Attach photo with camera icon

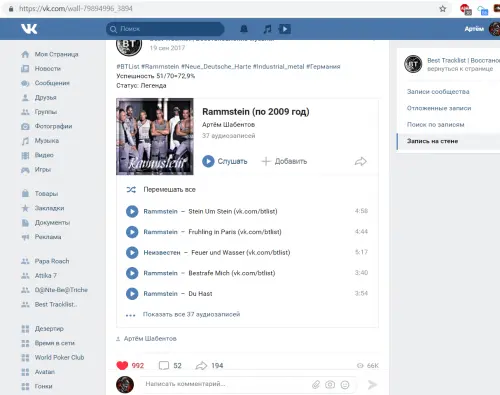click(330, 385)
